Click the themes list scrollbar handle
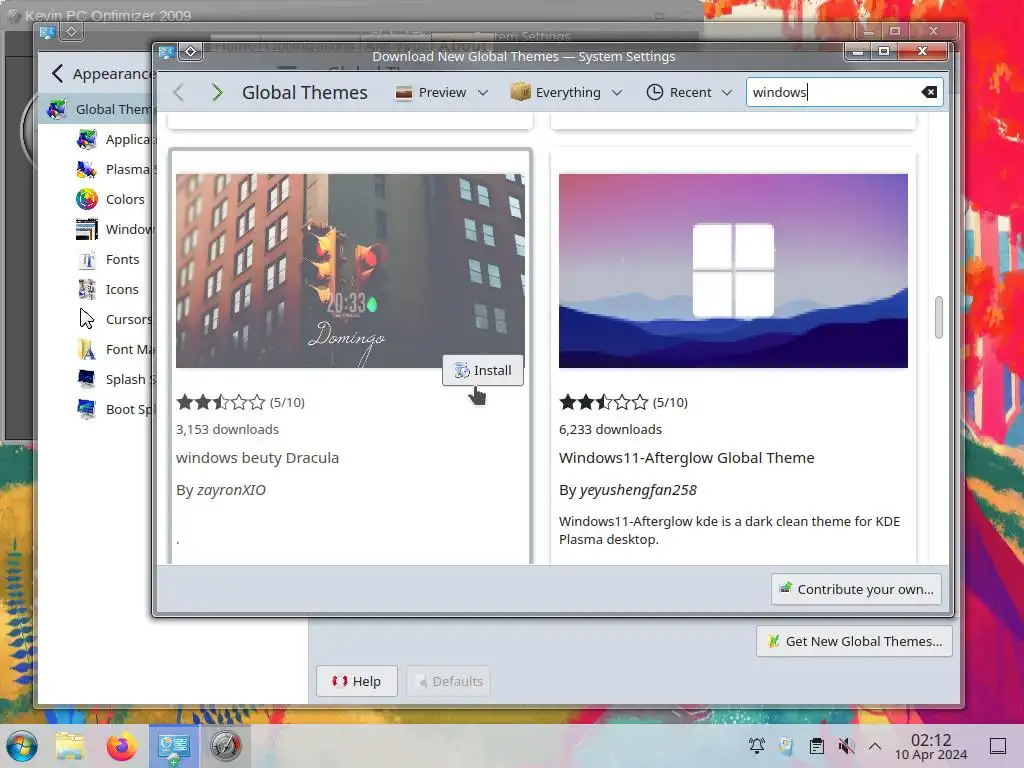This screenshot has height=768, width=1024. [x=938, y=317]
